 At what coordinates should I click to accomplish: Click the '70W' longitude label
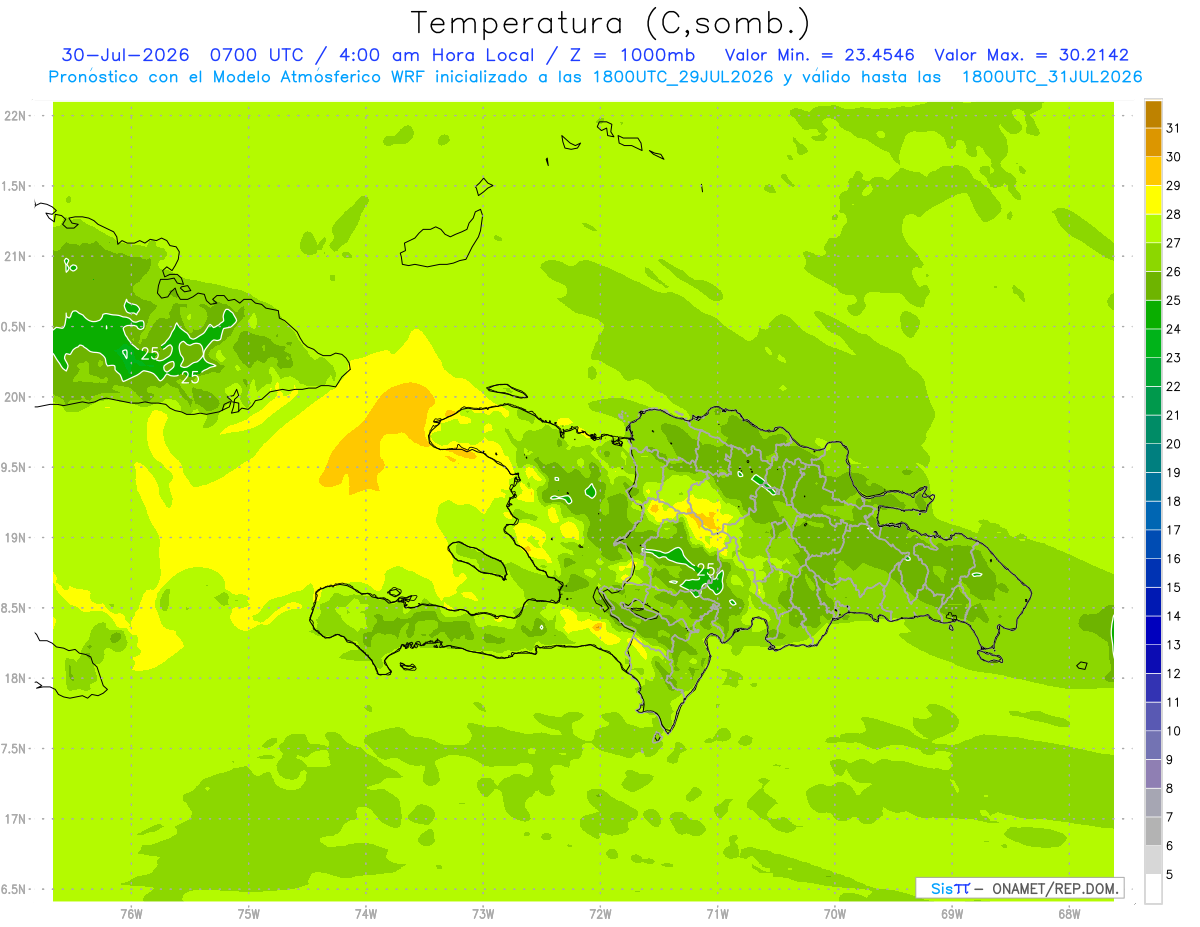(x=835, y=913)
